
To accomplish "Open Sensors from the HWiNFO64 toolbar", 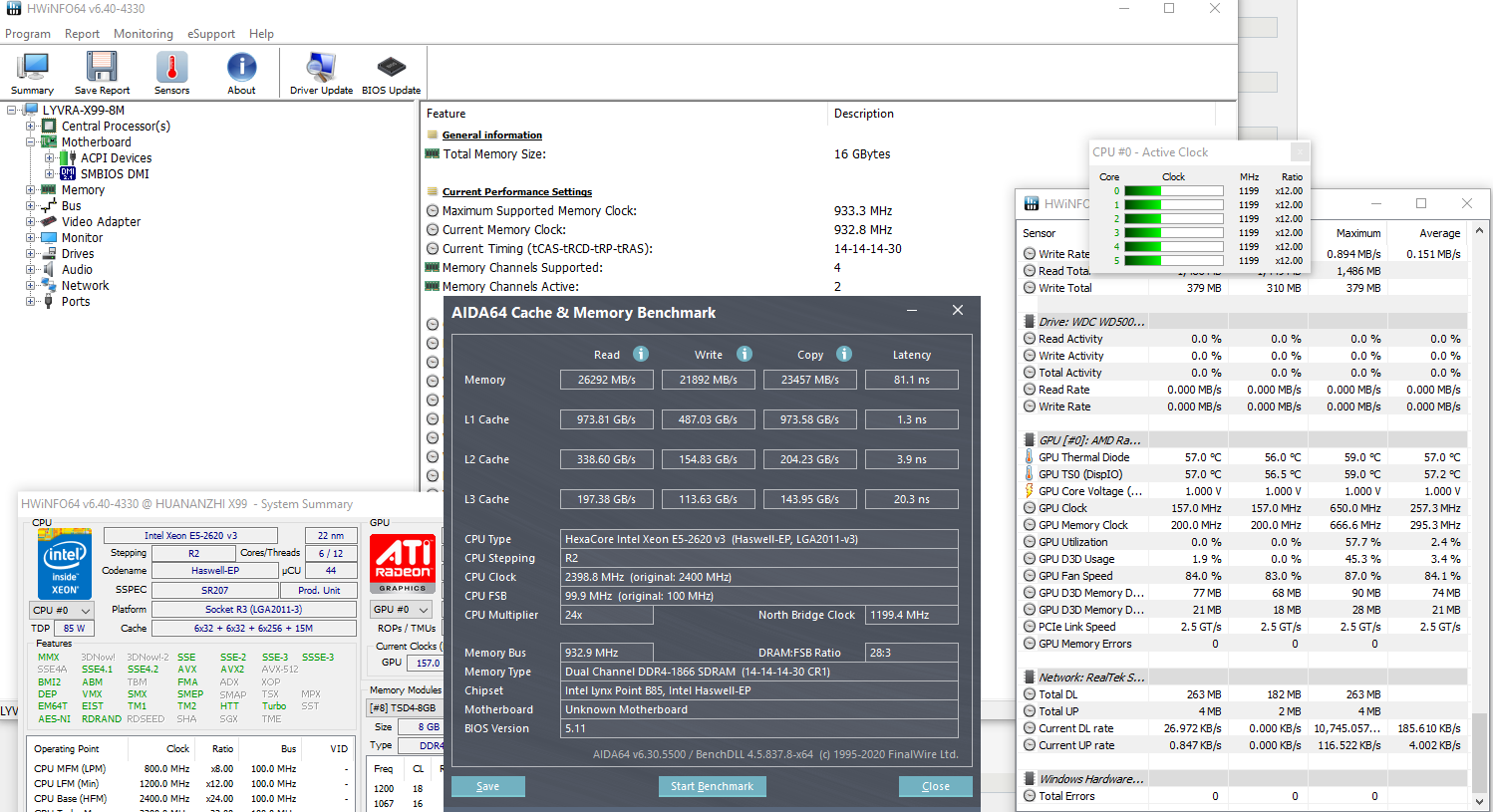I will (171, 73).
